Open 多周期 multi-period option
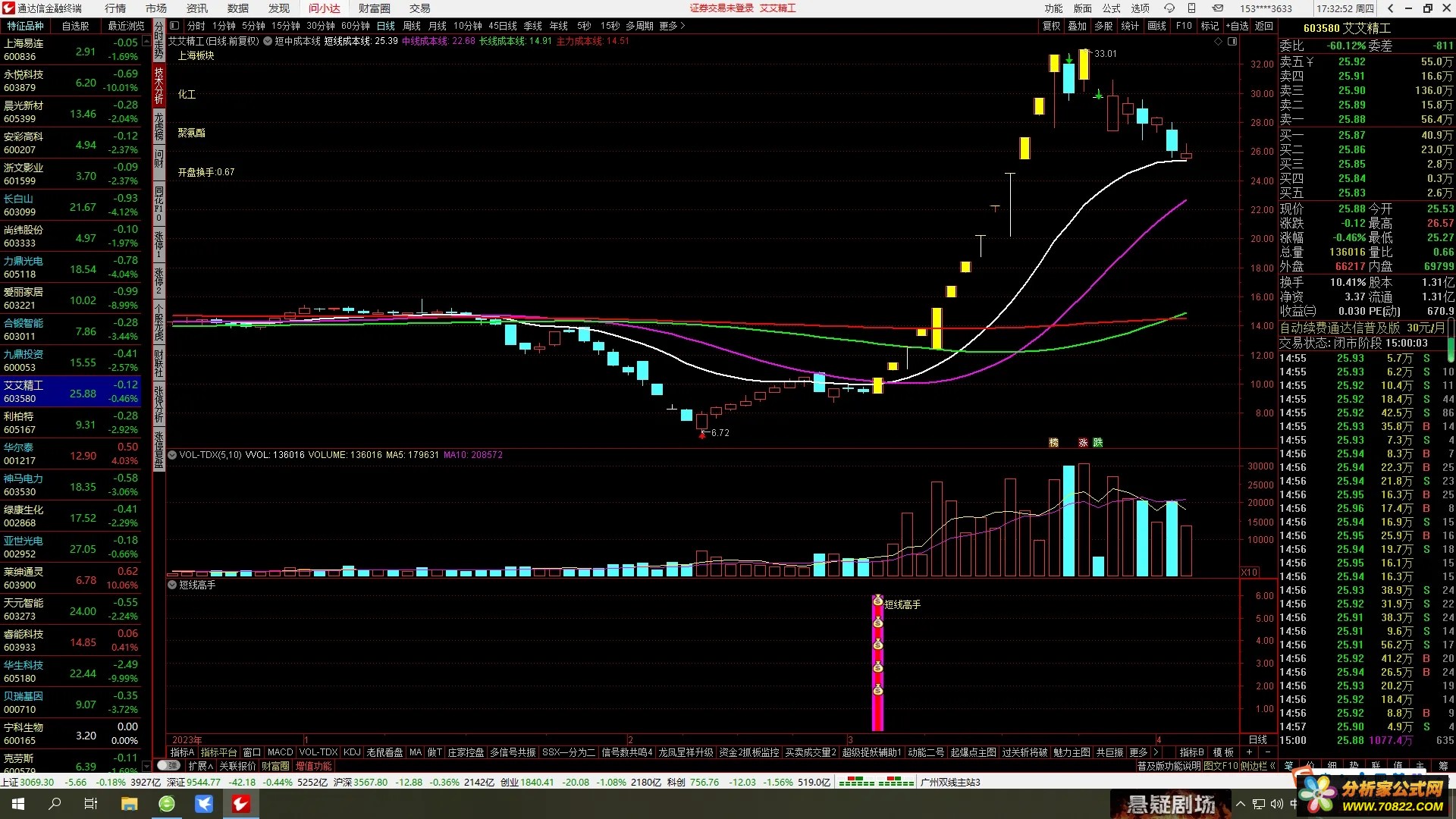Image resolution: width=1456 pixels, height=819 pixels. [639, 26]
